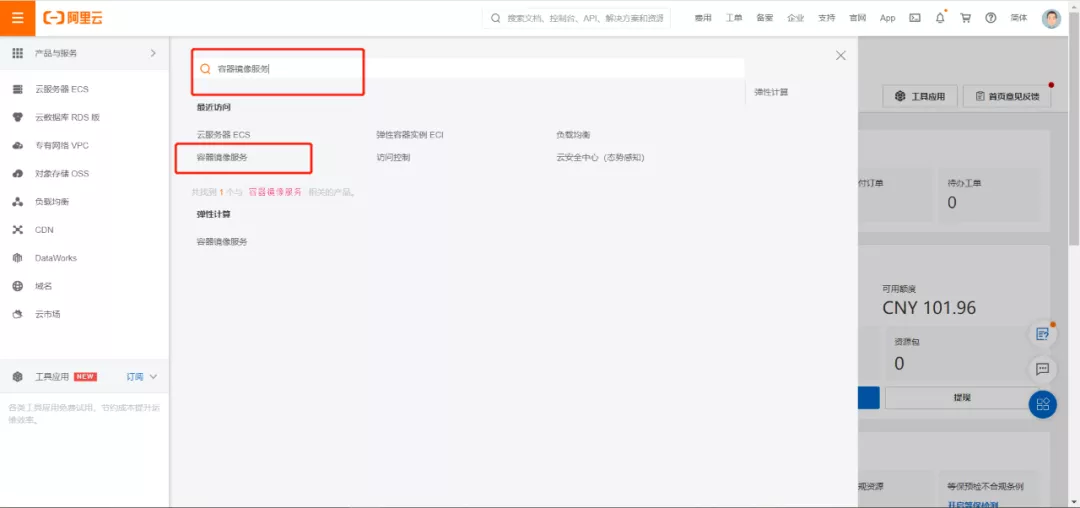The width and height of the screenshot is (1080, 508).
Task: Open the notifications bell
Action: click(940, 18)
